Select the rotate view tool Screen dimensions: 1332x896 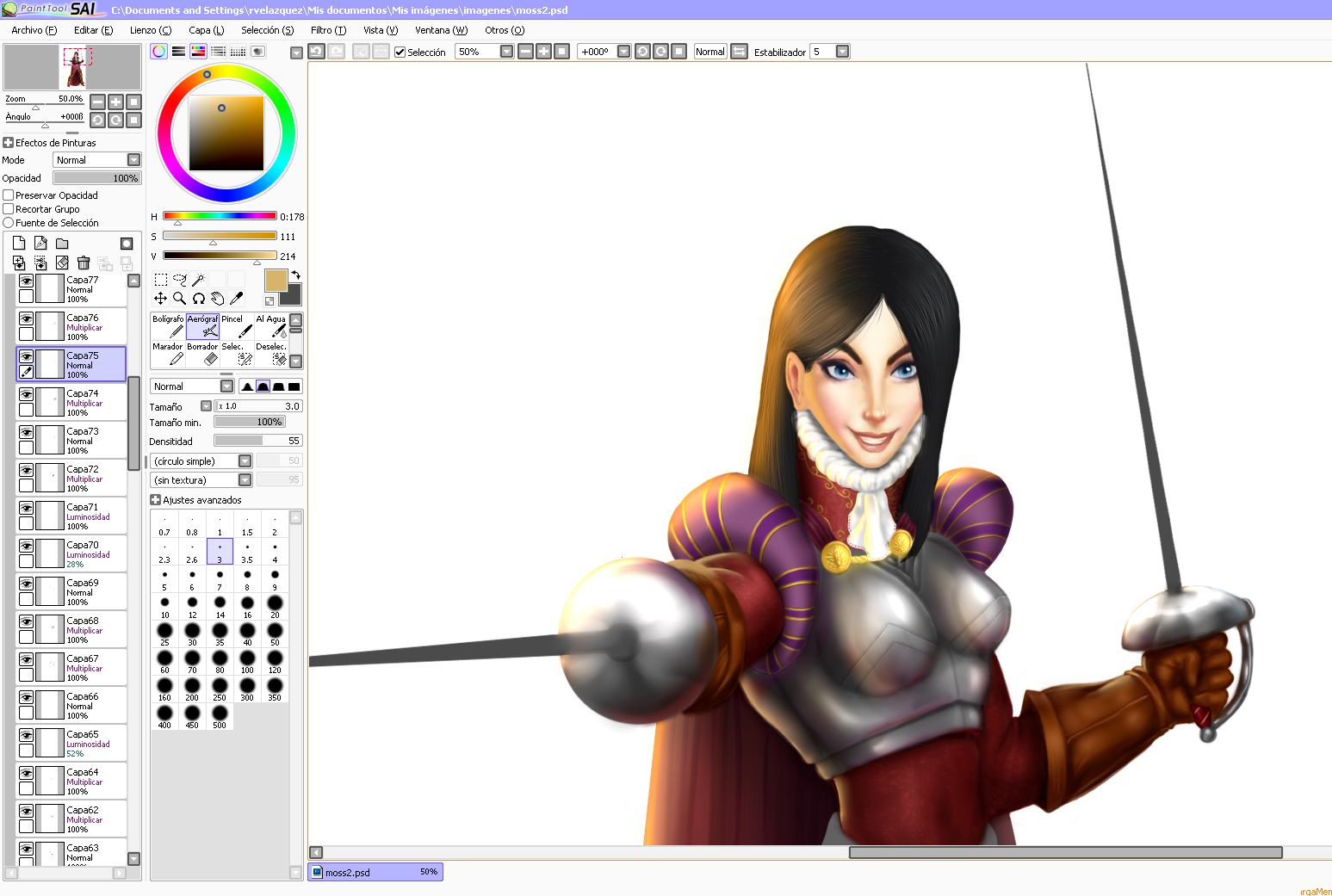[x=199, y=299]
